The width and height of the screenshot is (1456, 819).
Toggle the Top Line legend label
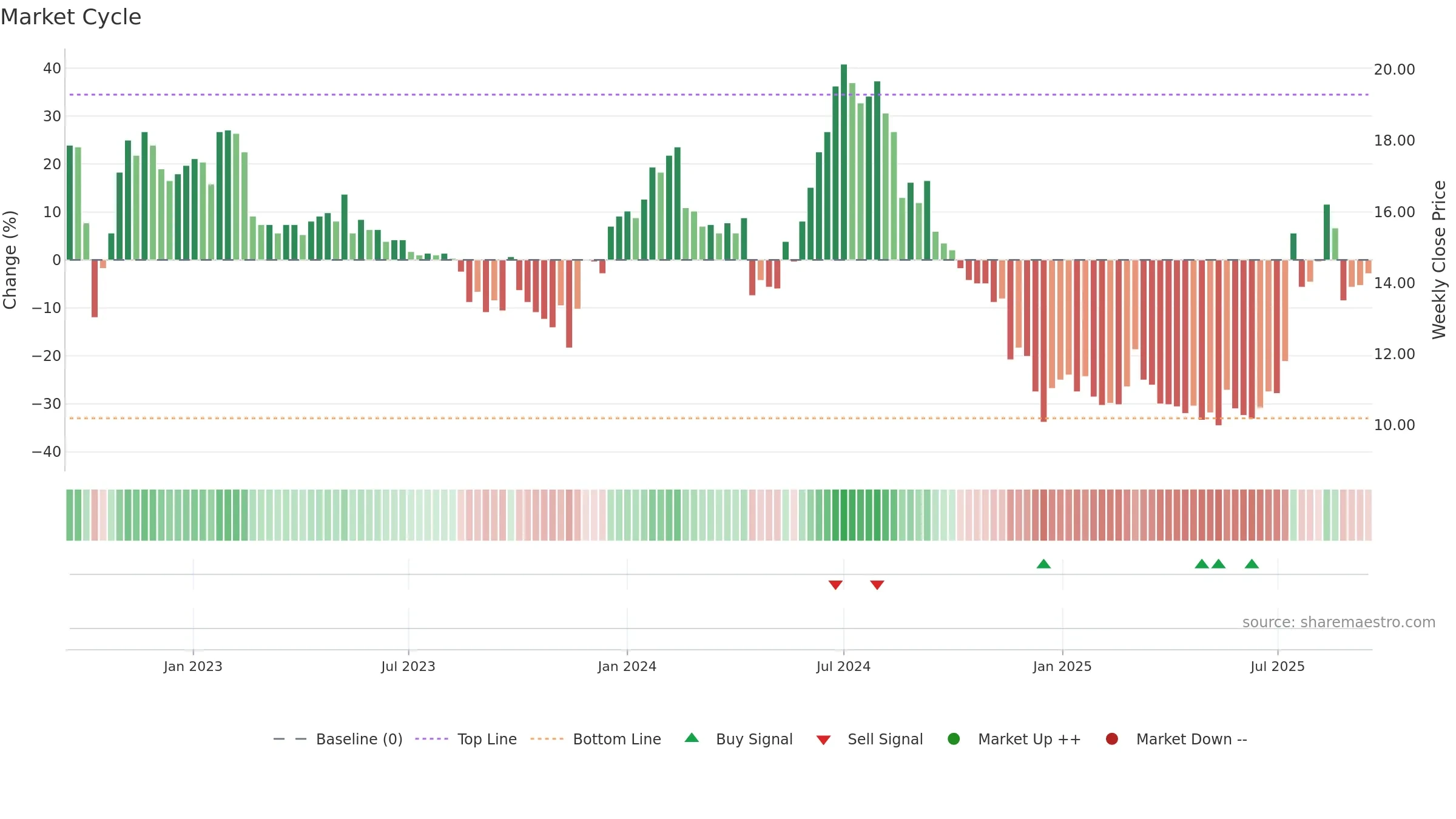[487, 739]
